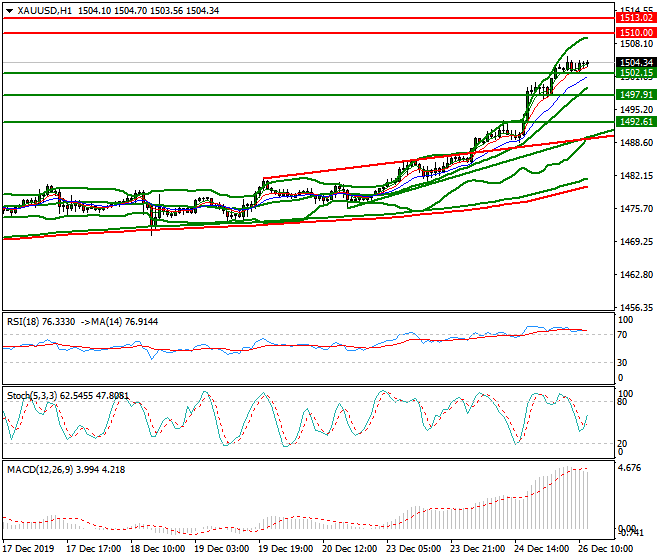Select the 1513.02 red resistance level label
The image size is (660, 560).
point(636,18)
